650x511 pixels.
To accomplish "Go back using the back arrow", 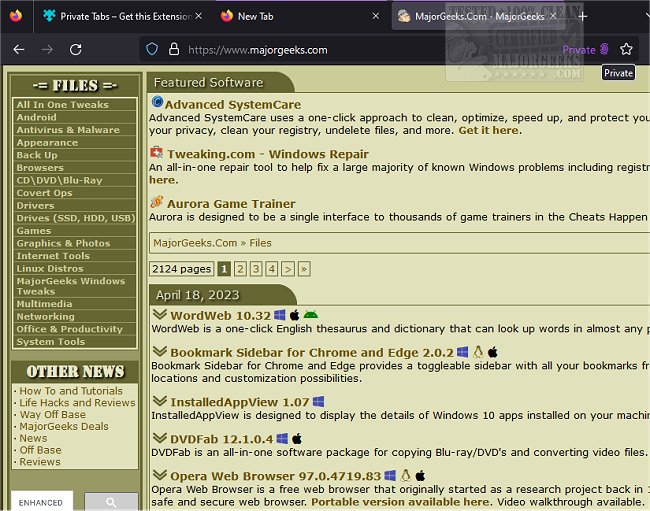I will (x=19, y=49).
